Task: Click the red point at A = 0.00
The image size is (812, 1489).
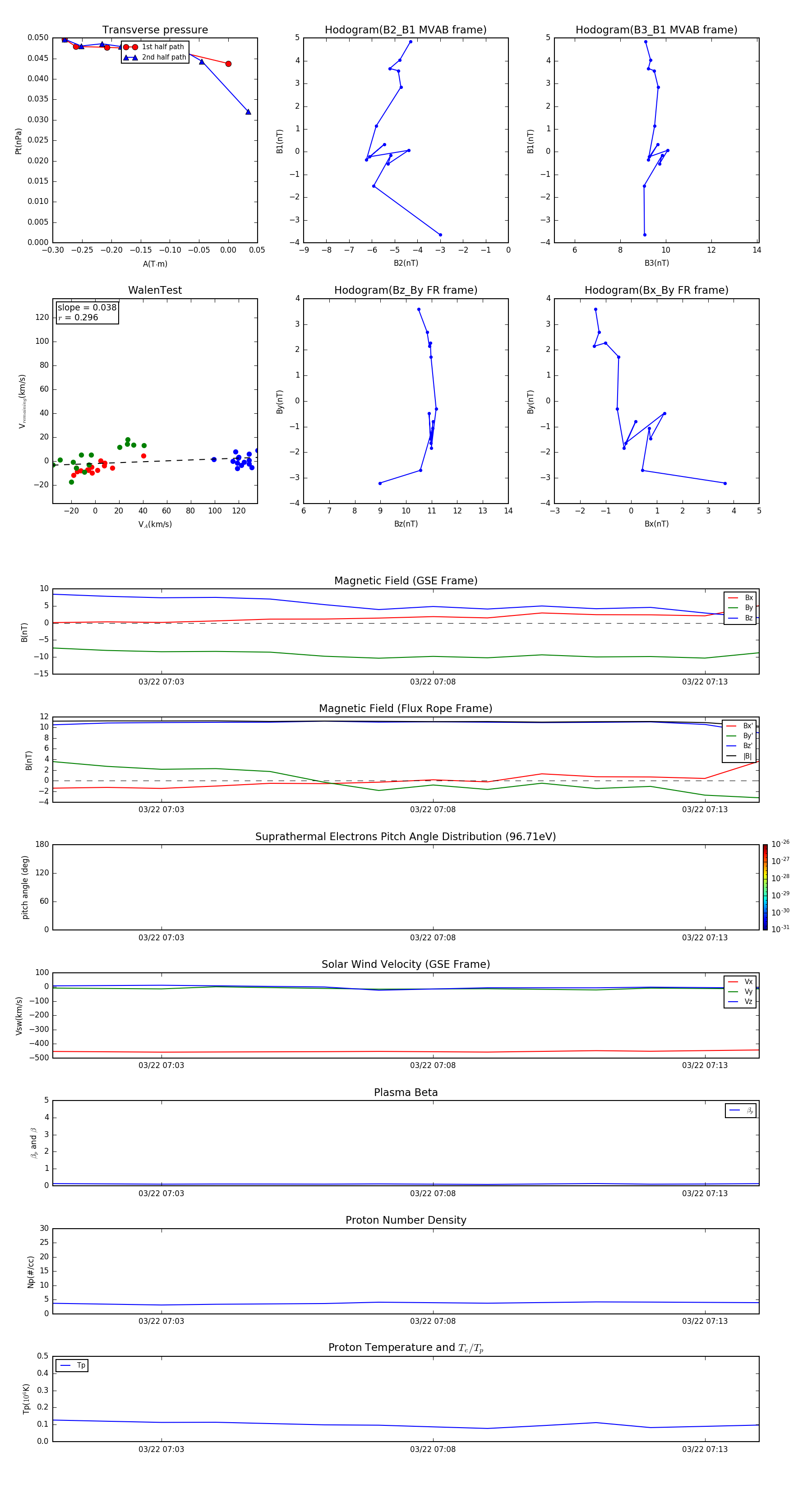Action: tap(228, 64)
